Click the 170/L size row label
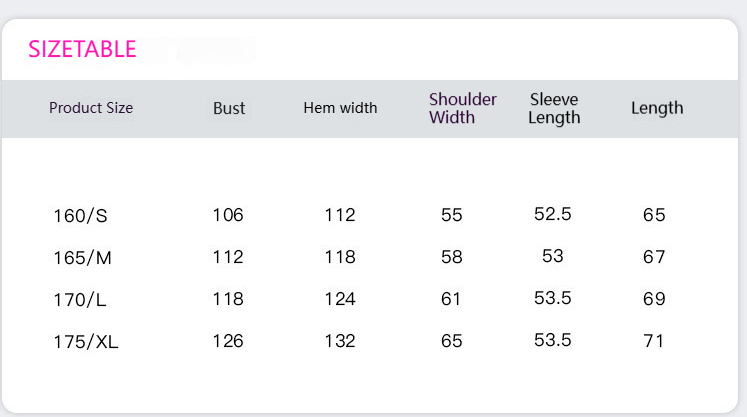This screenshot has width=747, height=417. 80,299
